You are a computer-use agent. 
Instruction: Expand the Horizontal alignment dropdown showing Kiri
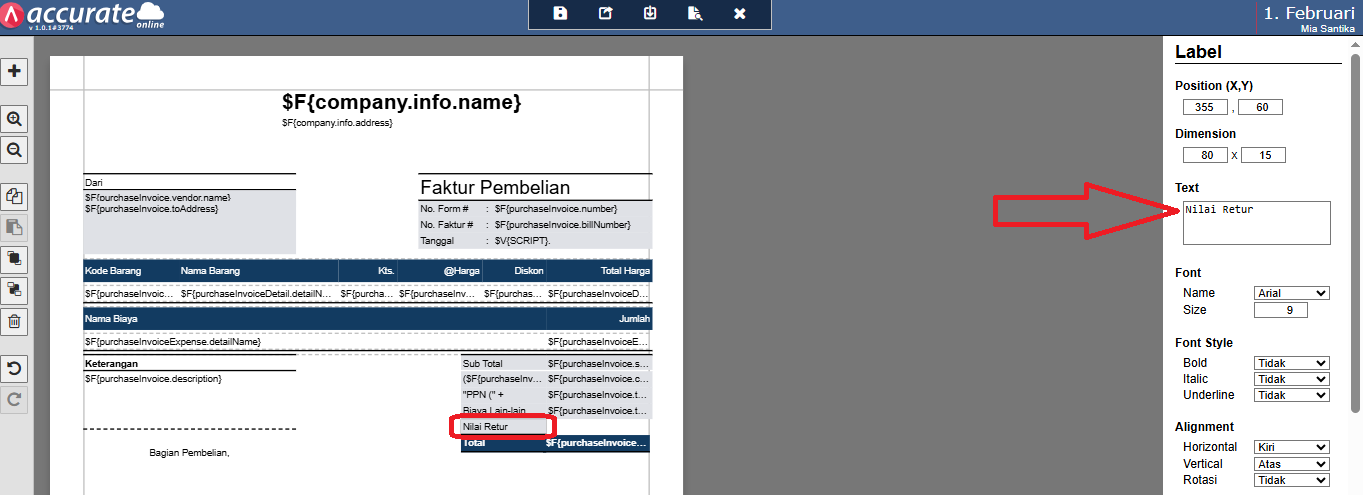click(x=1291, y=447)
